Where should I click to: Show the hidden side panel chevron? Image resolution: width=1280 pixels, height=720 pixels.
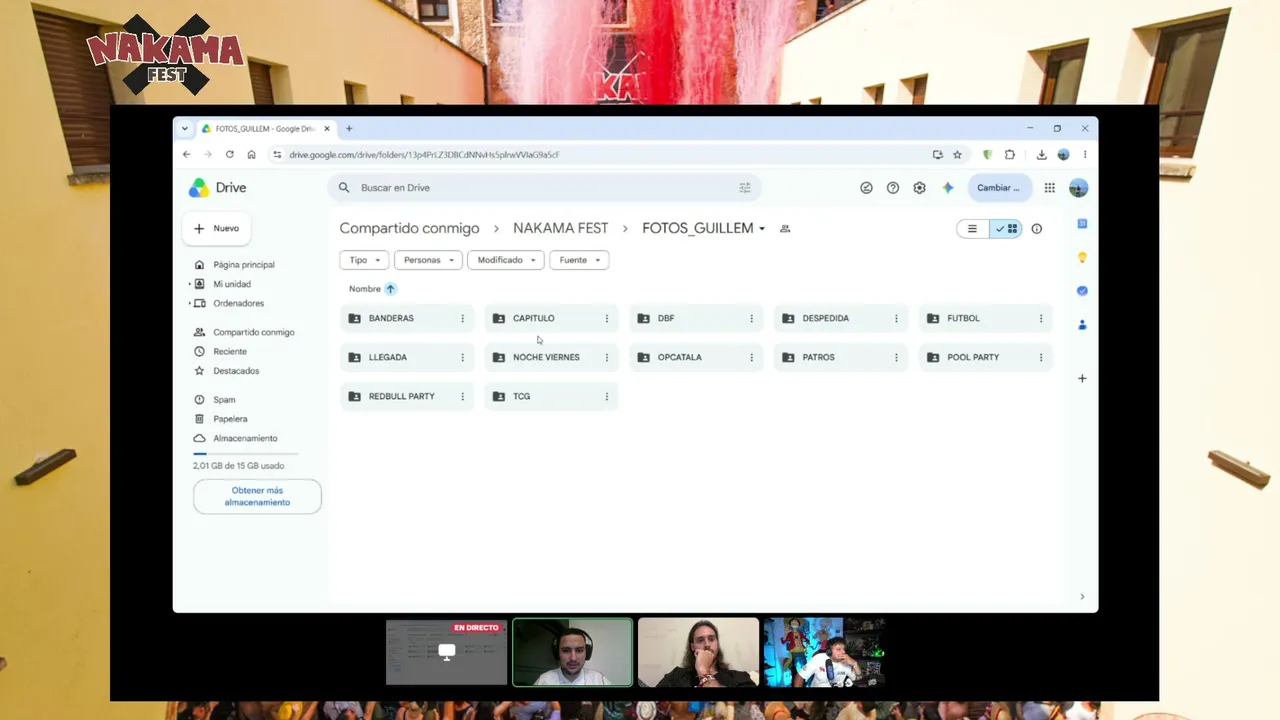pyautogui.click(x=1082, y=597)
